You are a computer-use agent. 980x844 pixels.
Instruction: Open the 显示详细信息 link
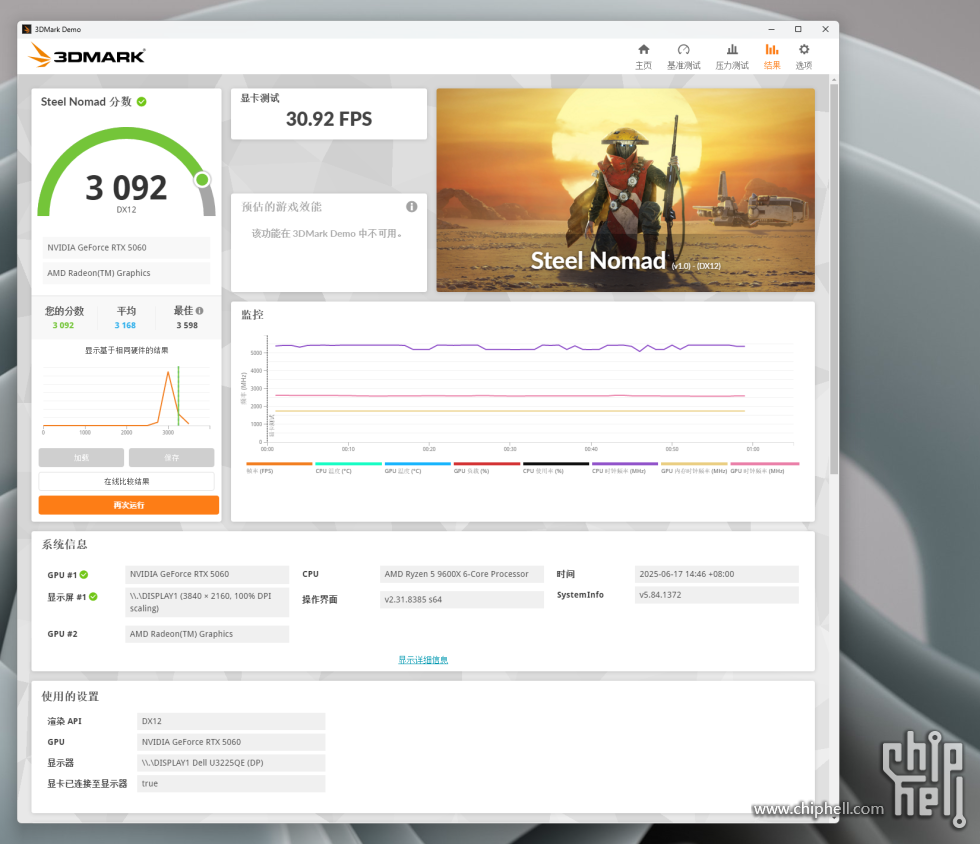[423, 660]
